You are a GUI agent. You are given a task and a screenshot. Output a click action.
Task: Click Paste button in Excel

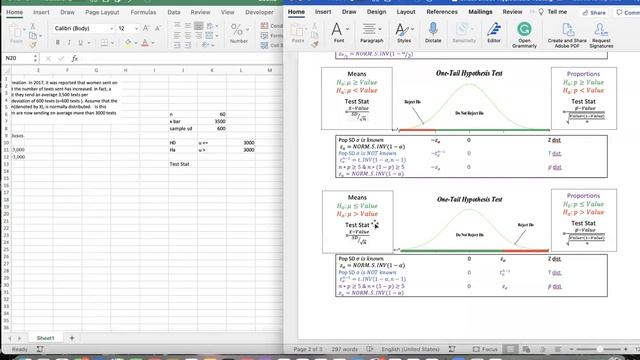[x=16, y=33]
